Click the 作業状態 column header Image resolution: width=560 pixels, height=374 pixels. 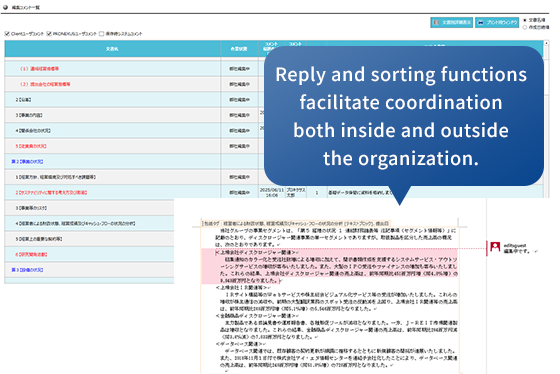click(239, 49)
